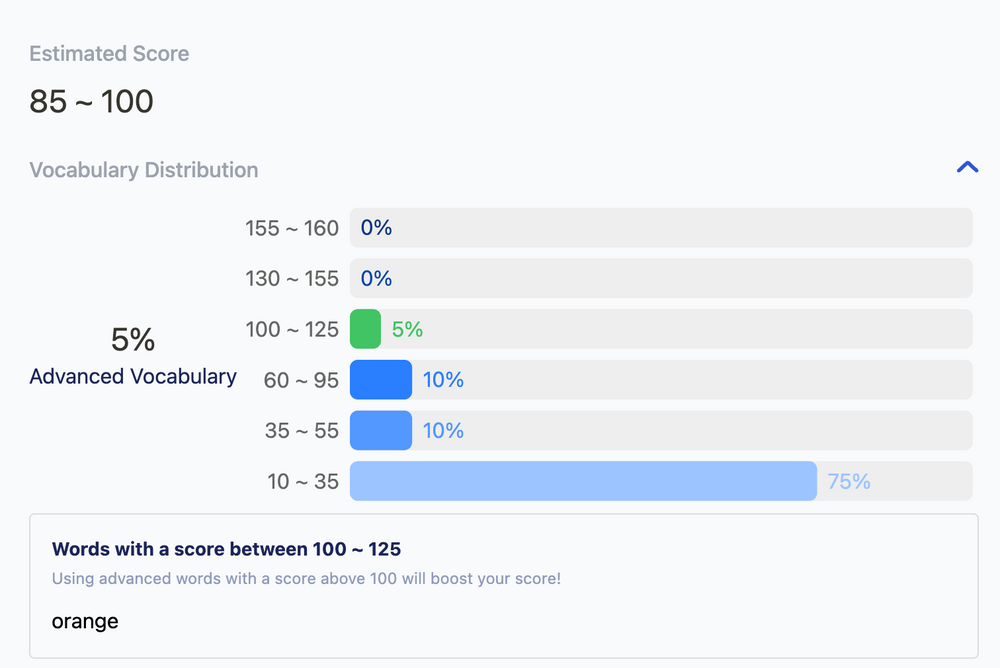Click the 130 ~ 155 score bar
The image size is (1000, 668).
point(660,278)
